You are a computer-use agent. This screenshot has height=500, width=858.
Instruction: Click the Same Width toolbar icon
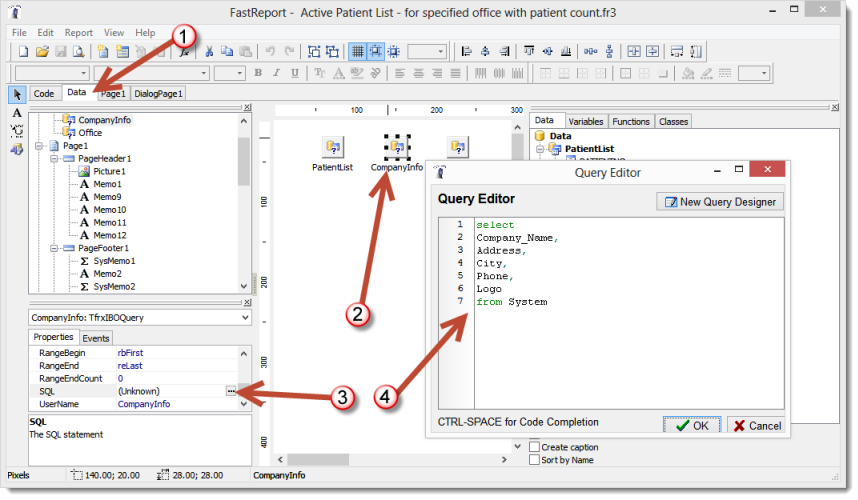click(677, 51)
